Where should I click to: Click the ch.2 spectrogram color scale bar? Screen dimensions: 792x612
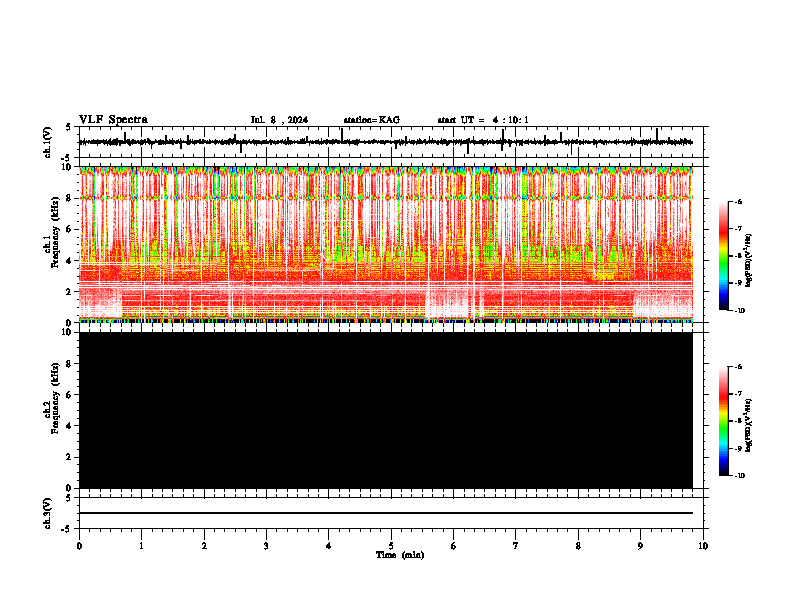[724, 421]
